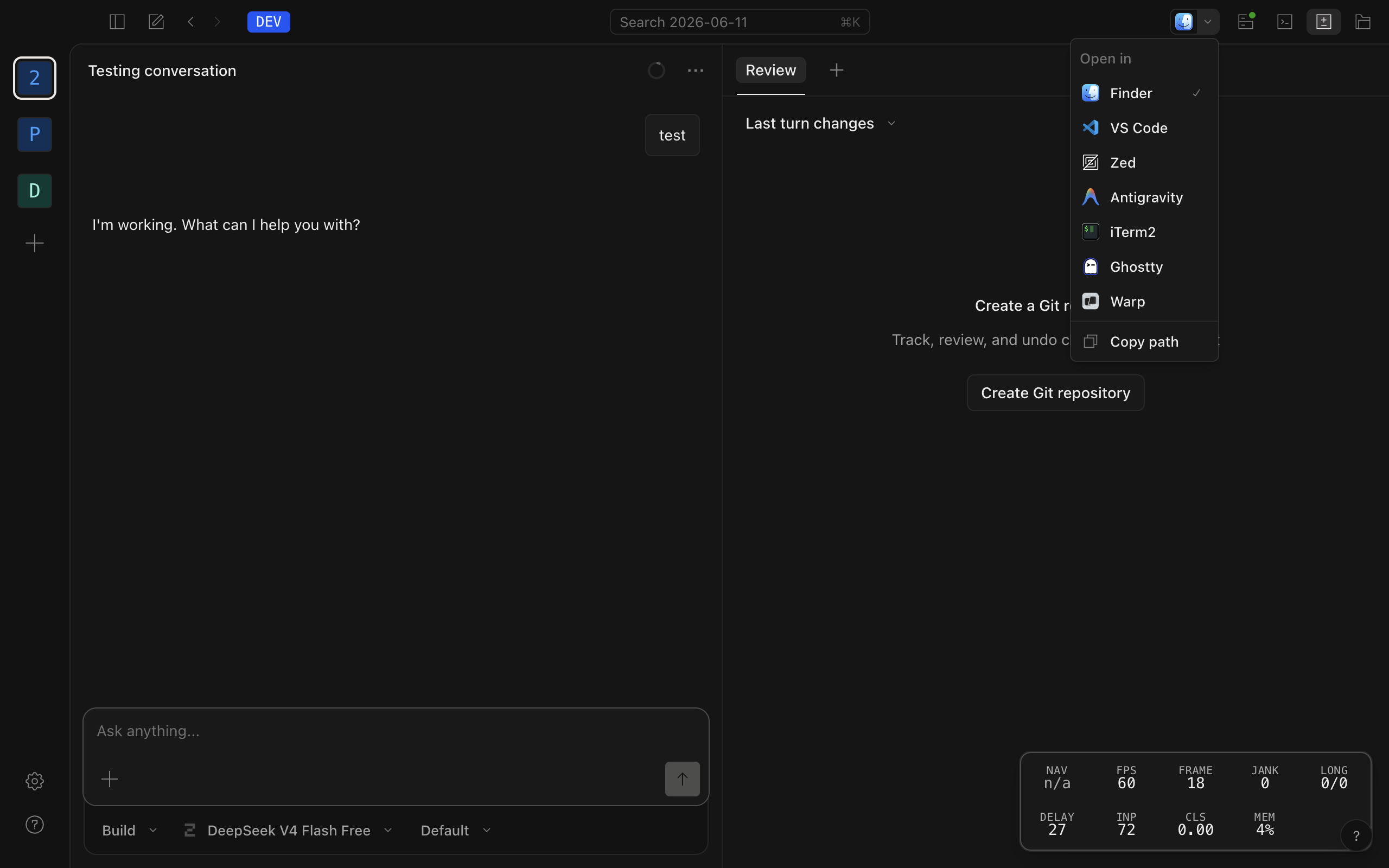Click the MEM 4% stat
The height and width of the screenshot is (868, 1389).
pos(1264,824)
